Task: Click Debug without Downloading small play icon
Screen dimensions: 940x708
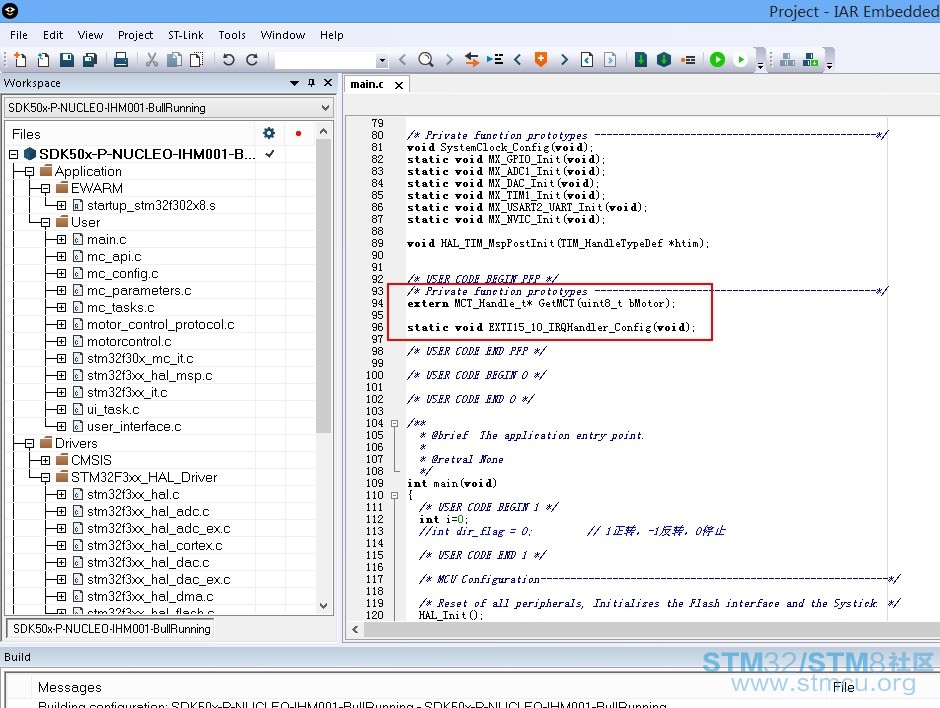Action: (x=741, y=59)
